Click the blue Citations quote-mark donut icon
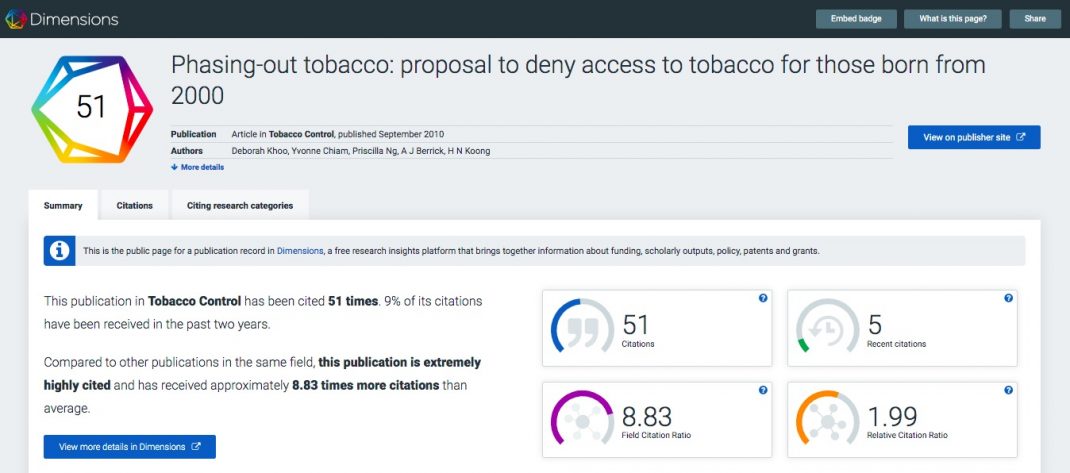1070x473 pixels. 582,328
